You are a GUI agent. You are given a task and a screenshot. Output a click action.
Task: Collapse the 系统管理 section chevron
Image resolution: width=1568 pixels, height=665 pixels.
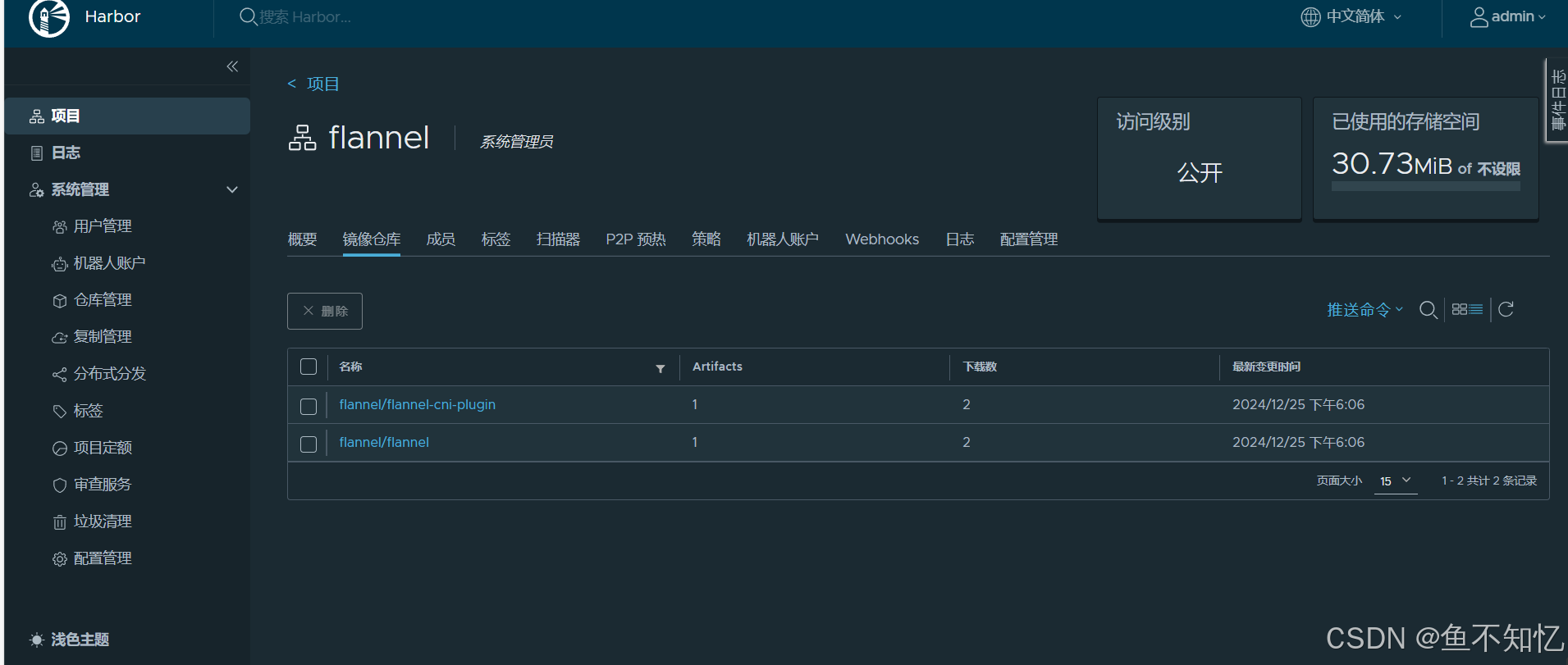pos(232,189)
